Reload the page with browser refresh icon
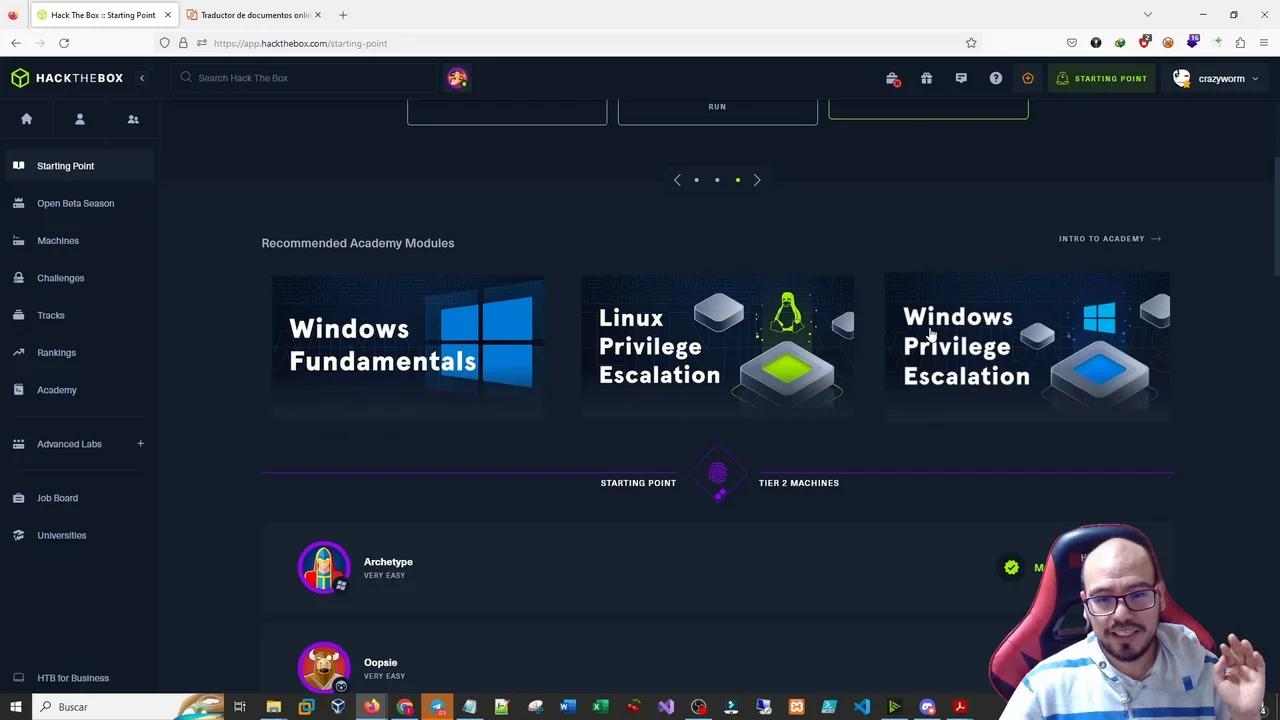The image size is (1280, 720). tap(64, 43)
